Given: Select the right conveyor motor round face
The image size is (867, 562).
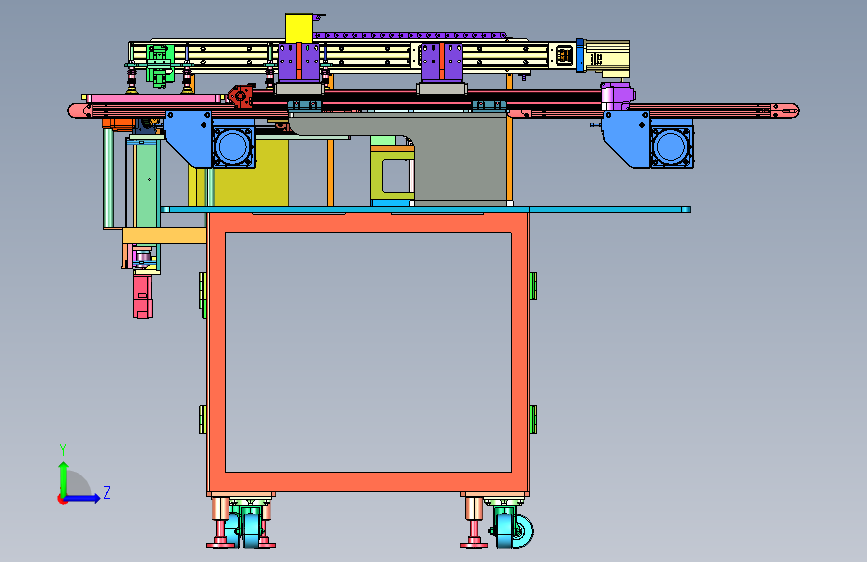Looking at the screenshot, I should tap(671, 147).
